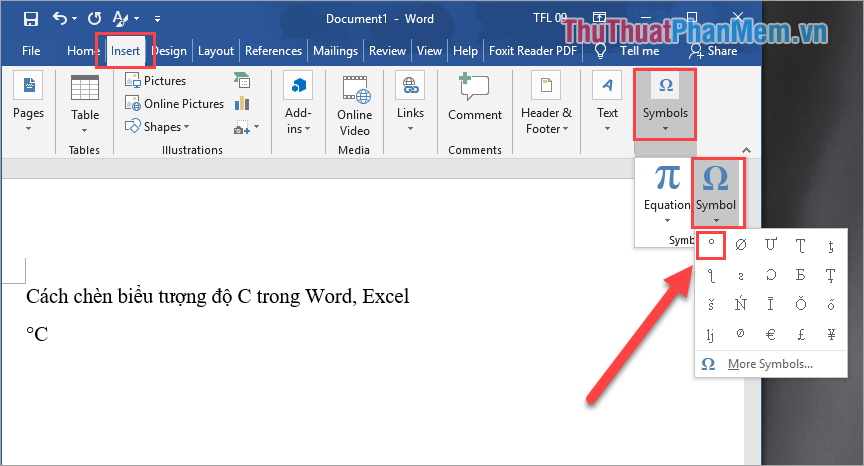
Task: Click the heading text 'Cách chèn biểu tượng độ C'
Action: (138, 296)
